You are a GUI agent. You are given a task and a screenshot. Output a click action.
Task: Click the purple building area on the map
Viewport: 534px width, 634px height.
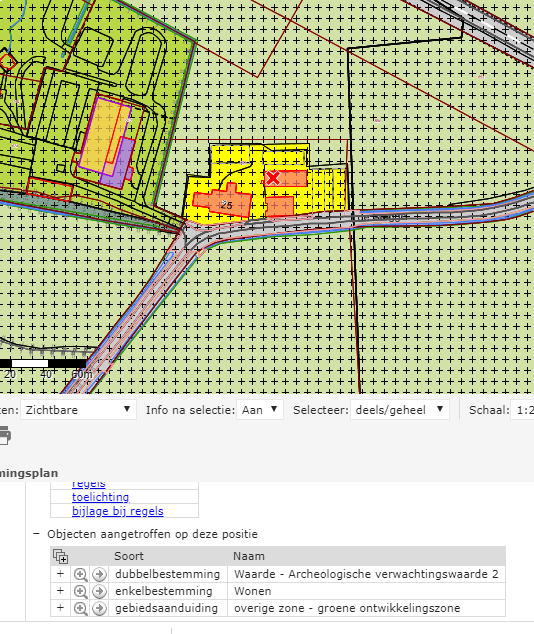click(x=119, y=165)
